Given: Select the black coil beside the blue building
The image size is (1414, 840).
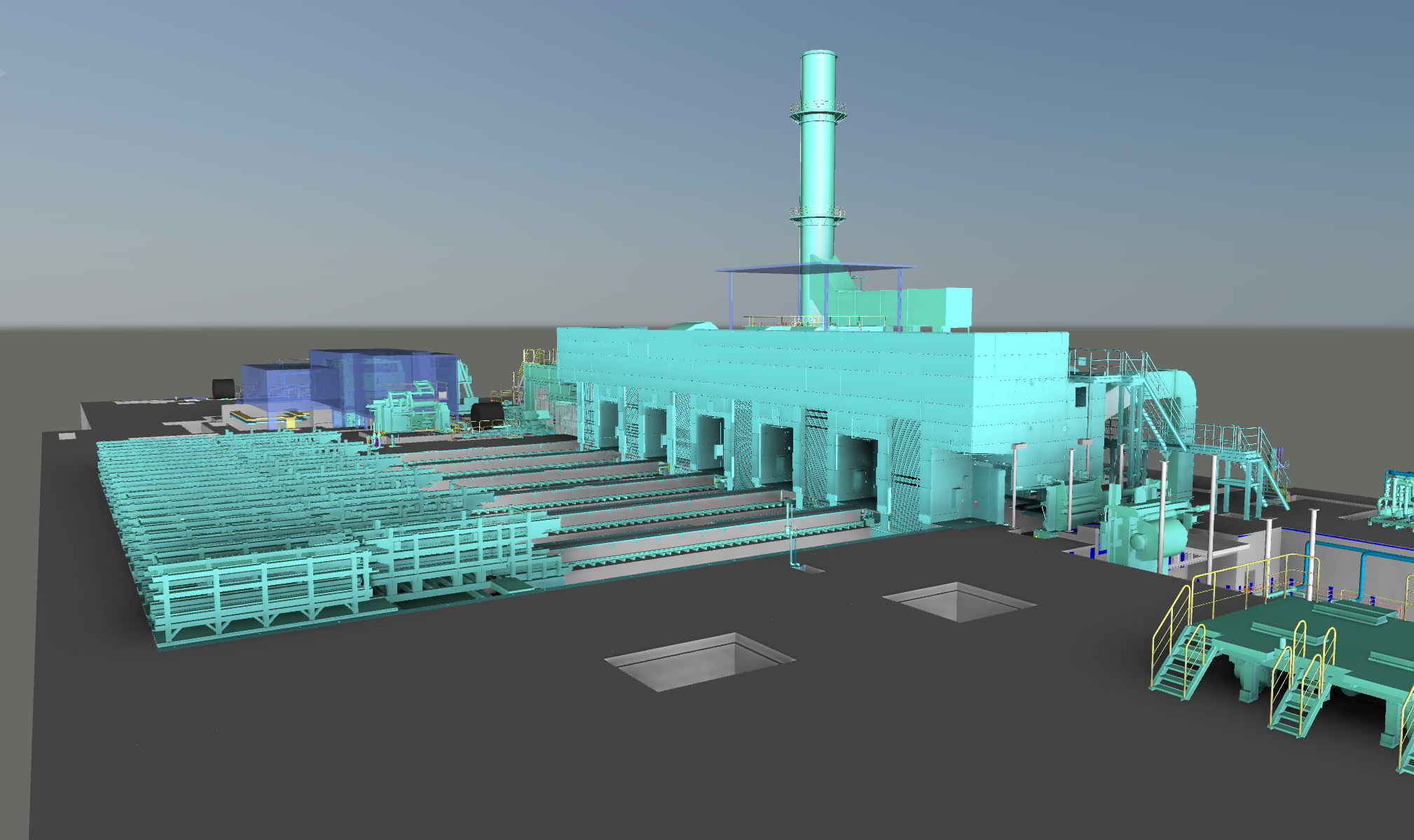Looking at the screenshot, I should click(224, 388).
